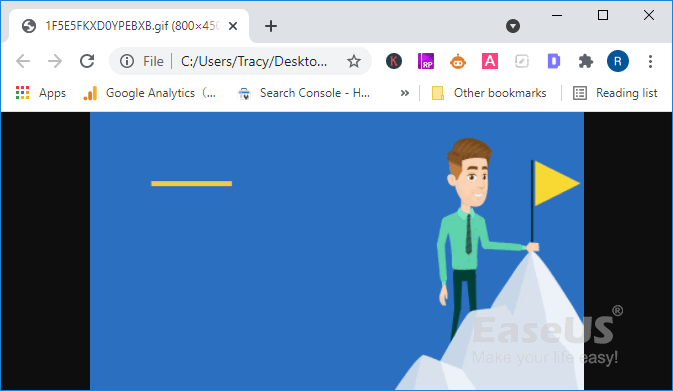Open the R profile avatar
Image resolution: width=673 pixels, height=391 pixels.
(x=618, y=61)
